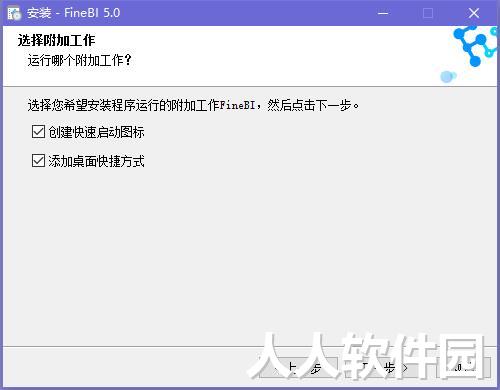The width and height of the screenshot is (500, 390).
Task: Click the 选择您希望安装程序运行的附加工作 instruction text
Action: click(x=193, y=105)
